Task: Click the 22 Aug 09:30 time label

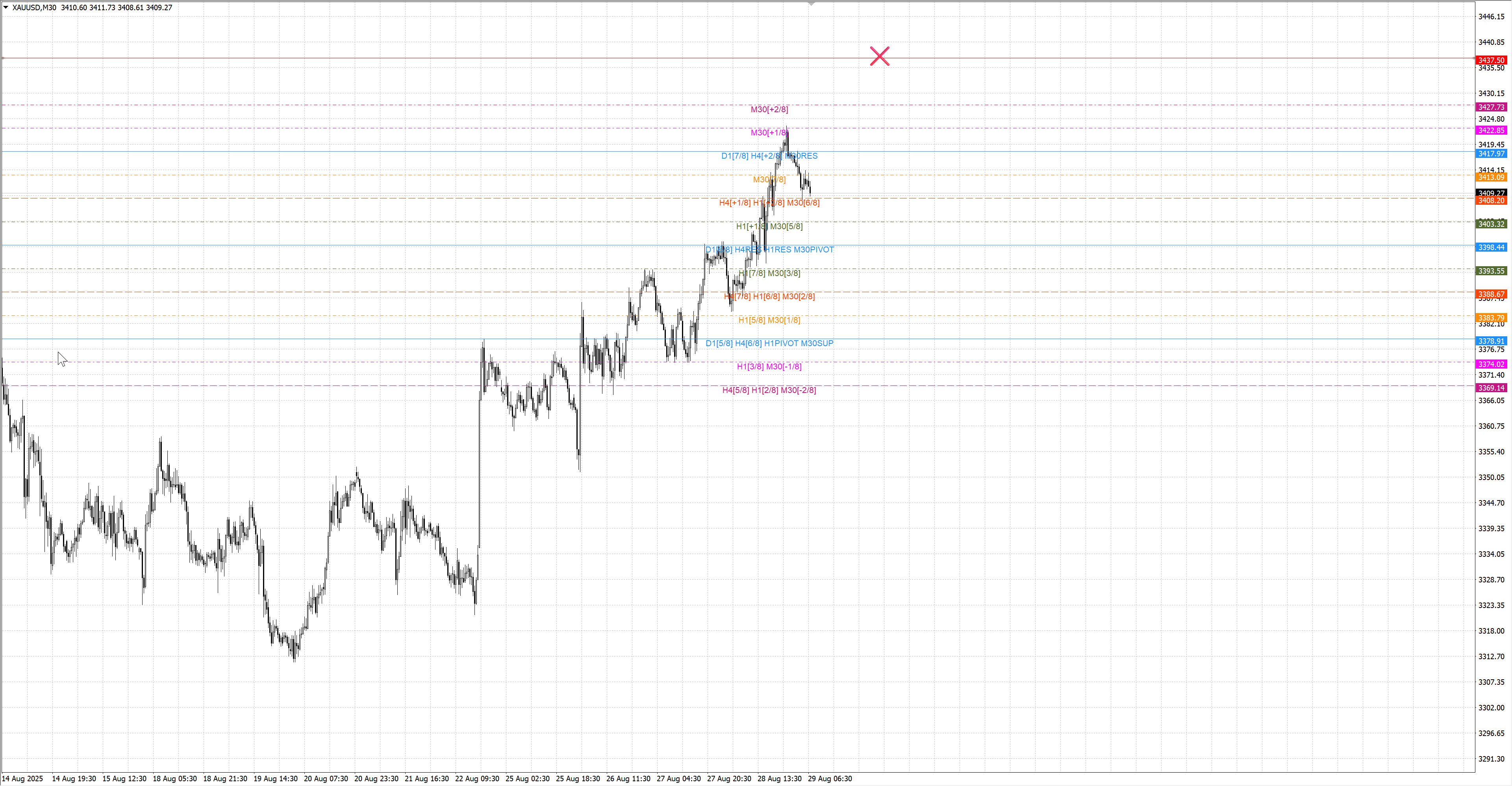Action: pos(476,779)
